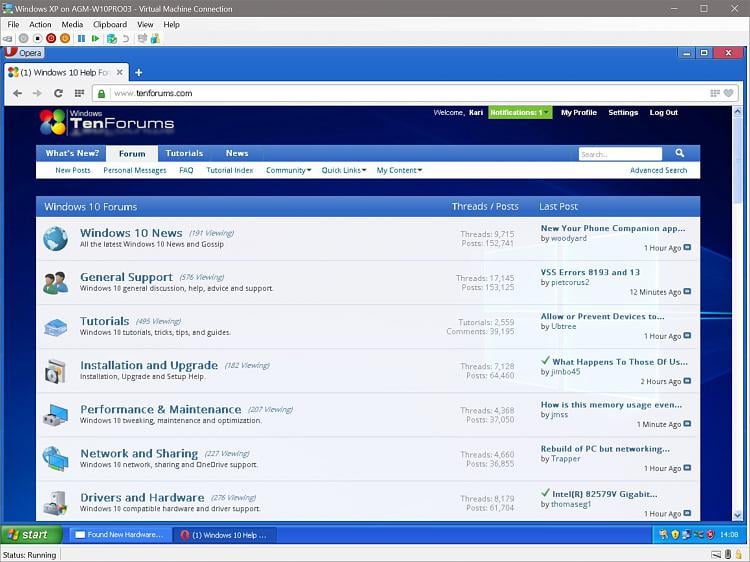Click the green padlock security icon
Image resolution: width=750 pixels, height=562 pixels.
pos(101,93)
